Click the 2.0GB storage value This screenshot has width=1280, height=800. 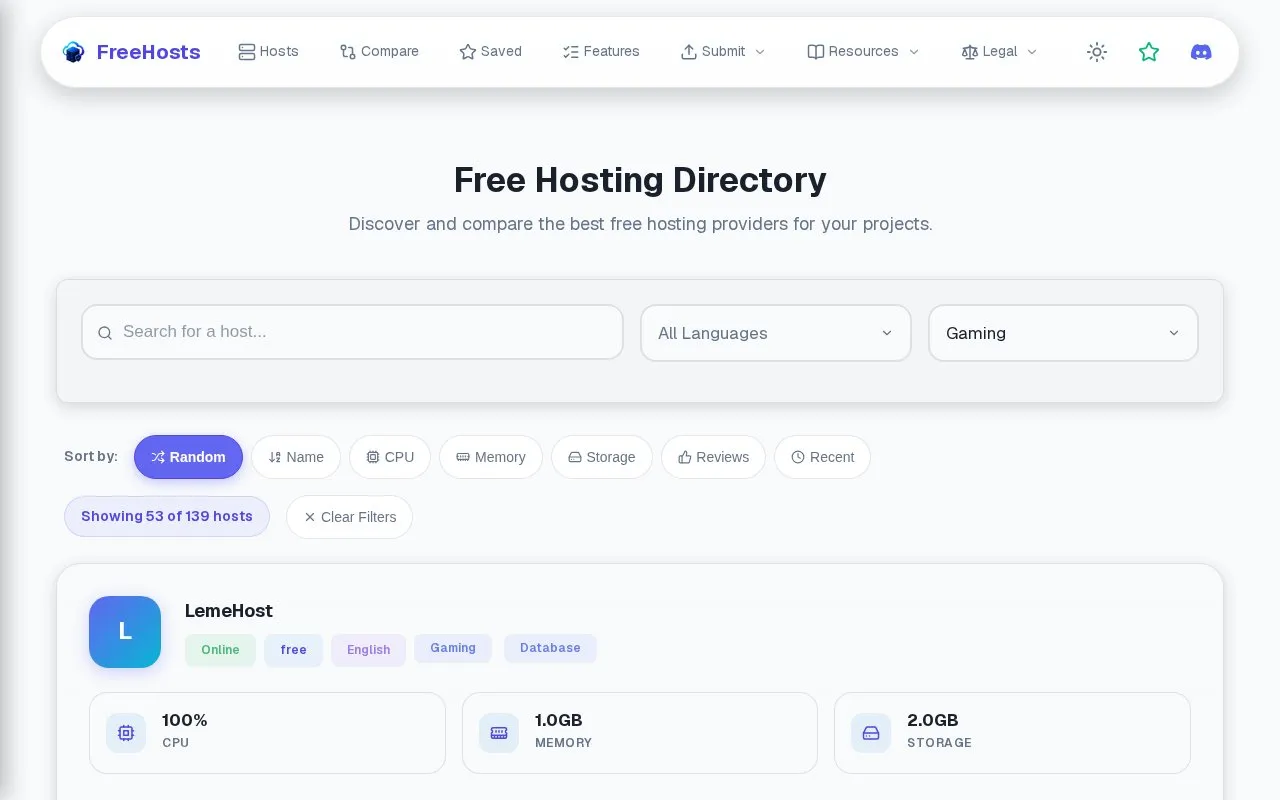point(932,720)
